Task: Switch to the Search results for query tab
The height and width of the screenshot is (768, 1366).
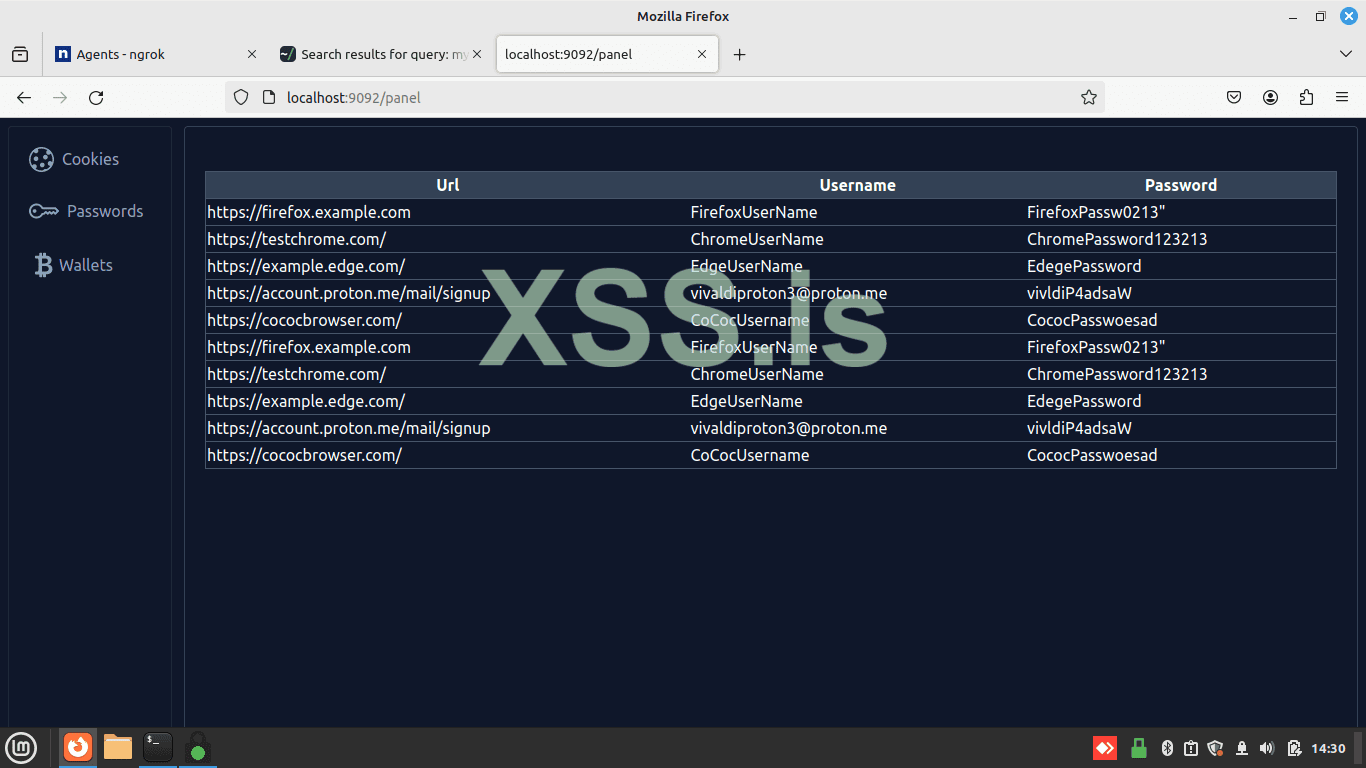Action: click(x=381, y=54)
